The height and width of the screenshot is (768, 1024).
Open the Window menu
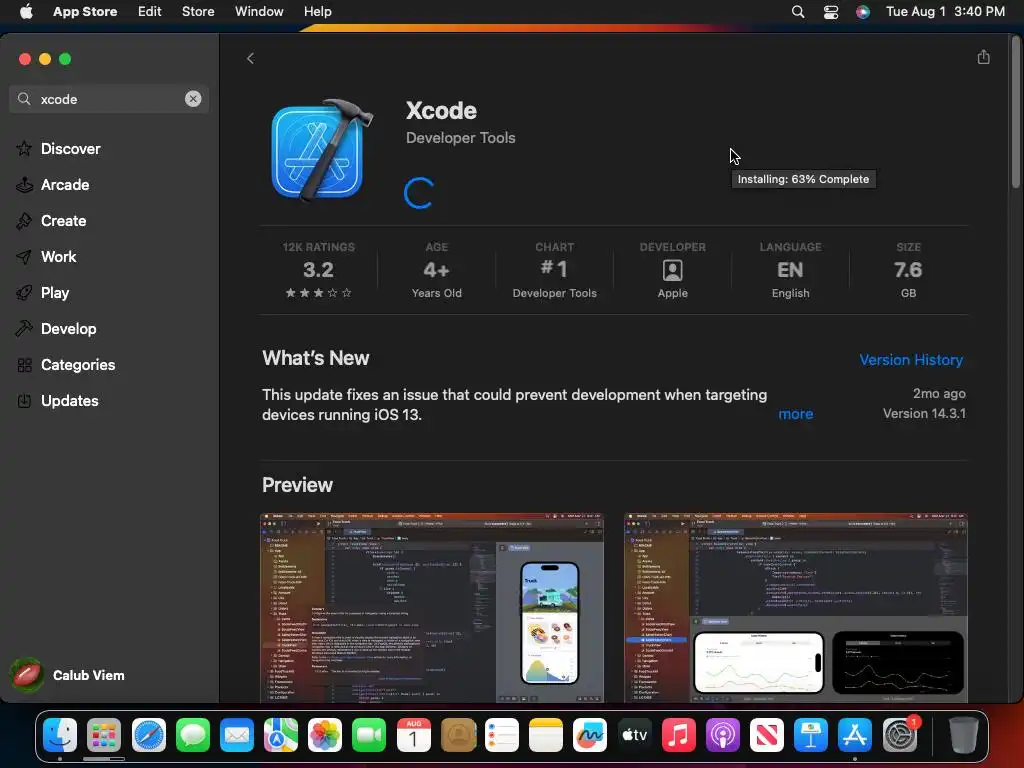point(259,11)
